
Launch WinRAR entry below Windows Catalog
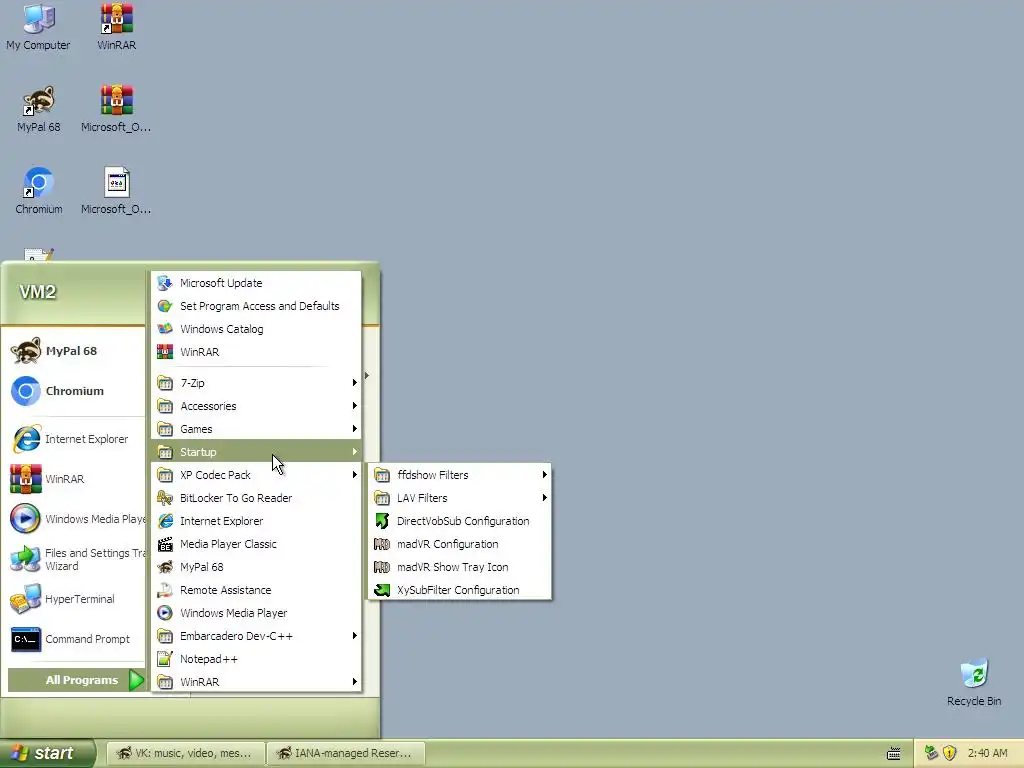[256, 351]
